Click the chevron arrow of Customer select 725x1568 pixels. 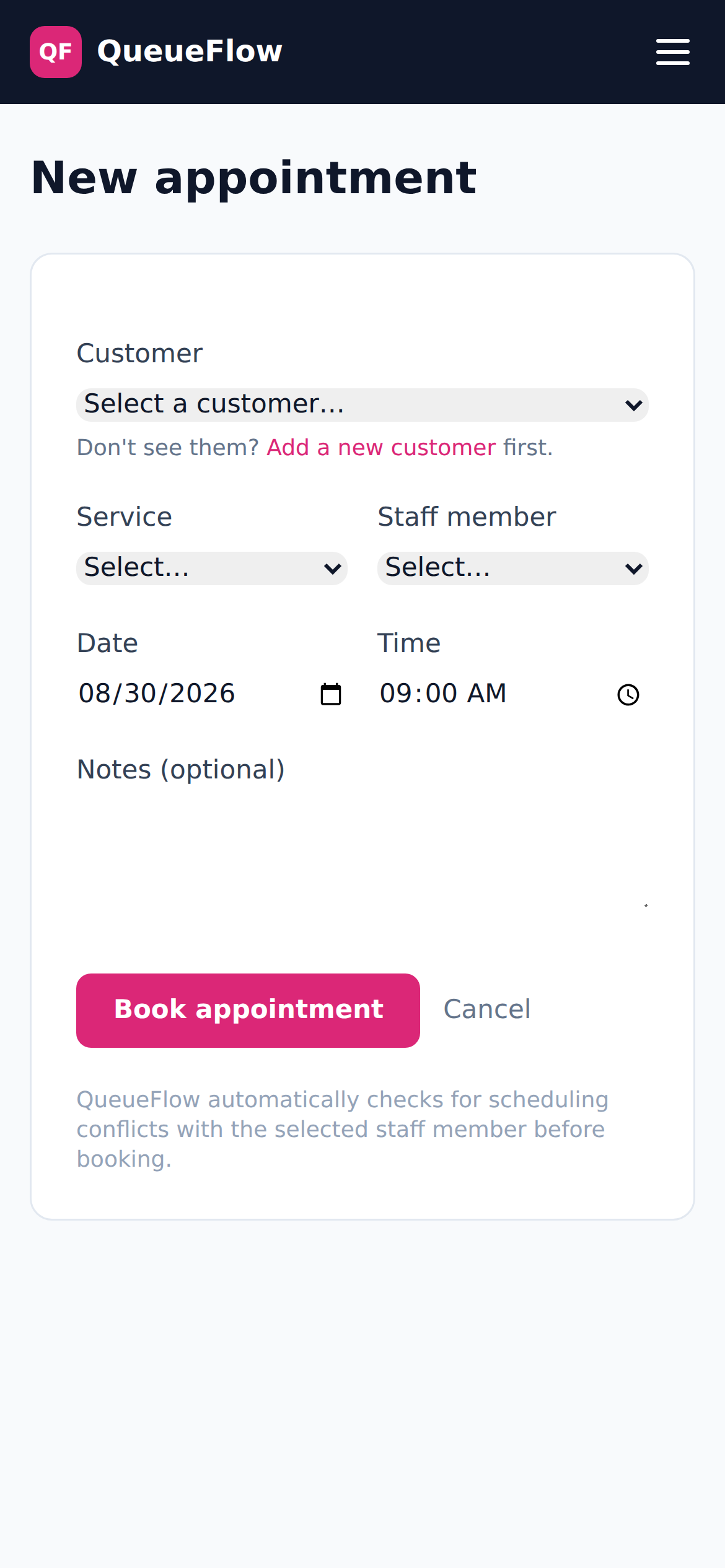pyautogui.click(x=633, y=406)
